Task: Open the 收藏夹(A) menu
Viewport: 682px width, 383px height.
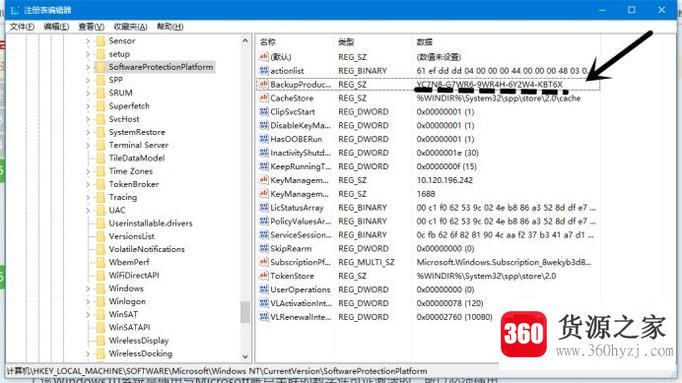Action: (x=130, y=27)
